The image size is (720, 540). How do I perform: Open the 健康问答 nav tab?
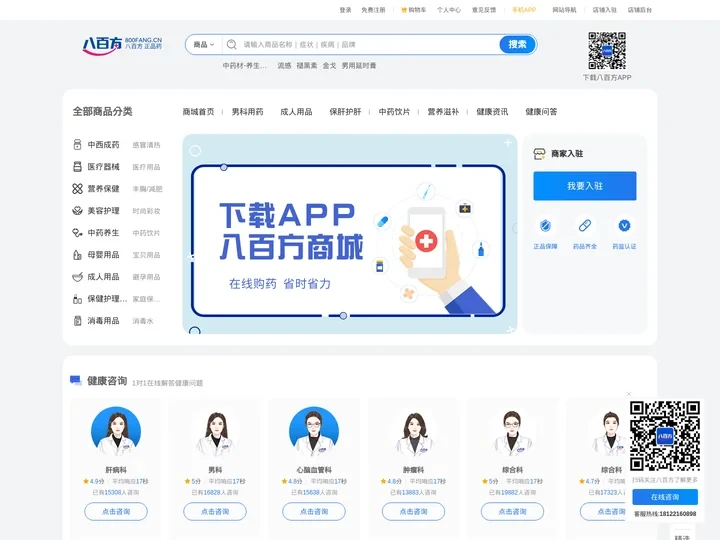(x=541, y=112)
